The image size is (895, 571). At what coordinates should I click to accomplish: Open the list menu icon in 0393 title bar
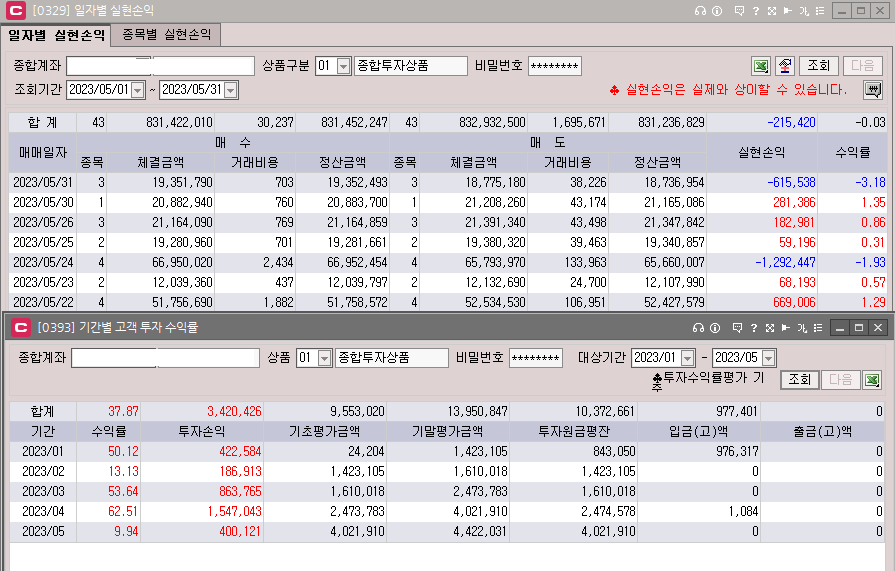[819, 328]
